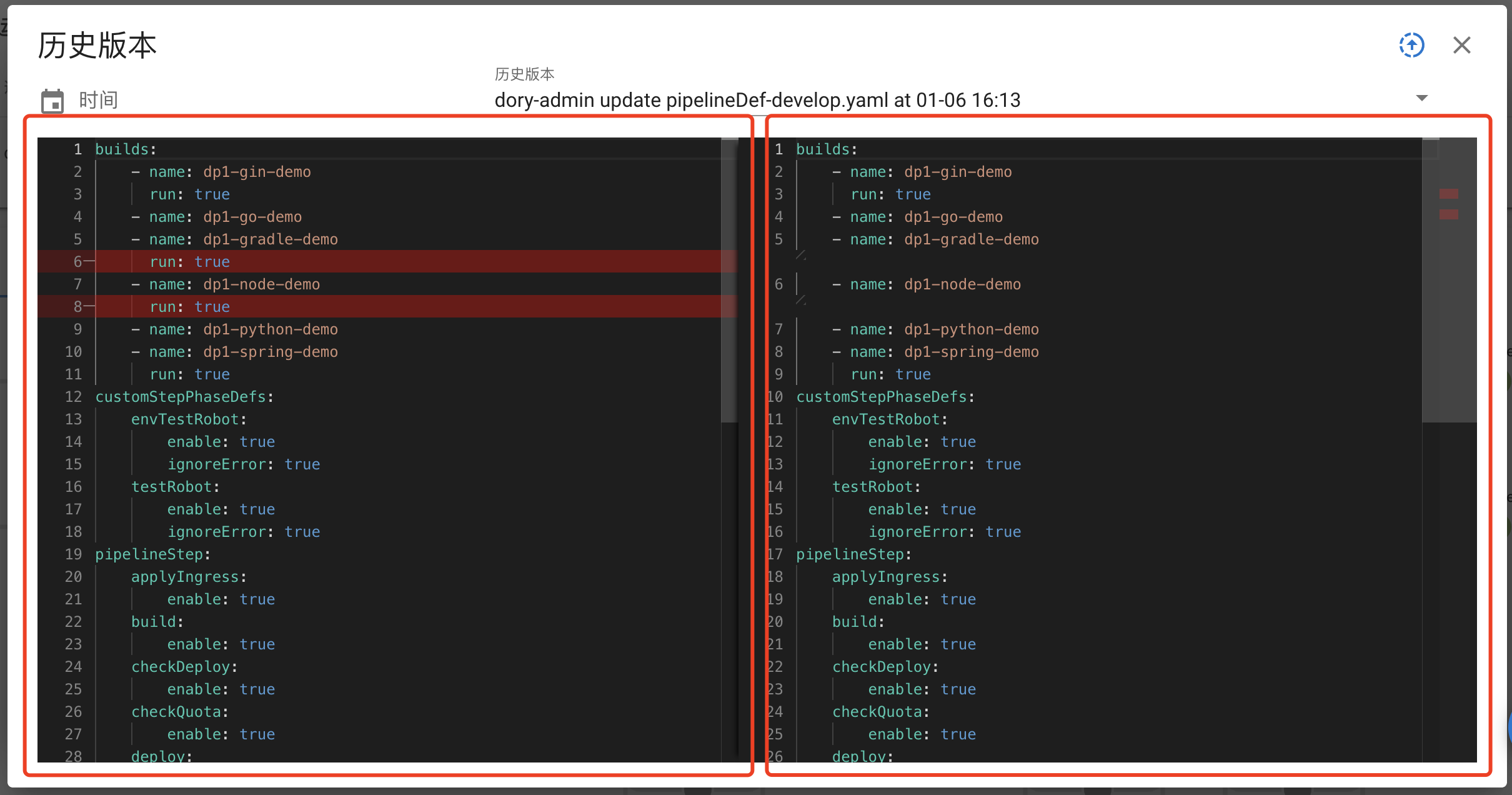The height and width of the screenshot is (795, 1512).
Task: Click pipelineStep: line in right editor
Action: pyautogui.click(x=853, y=554)
